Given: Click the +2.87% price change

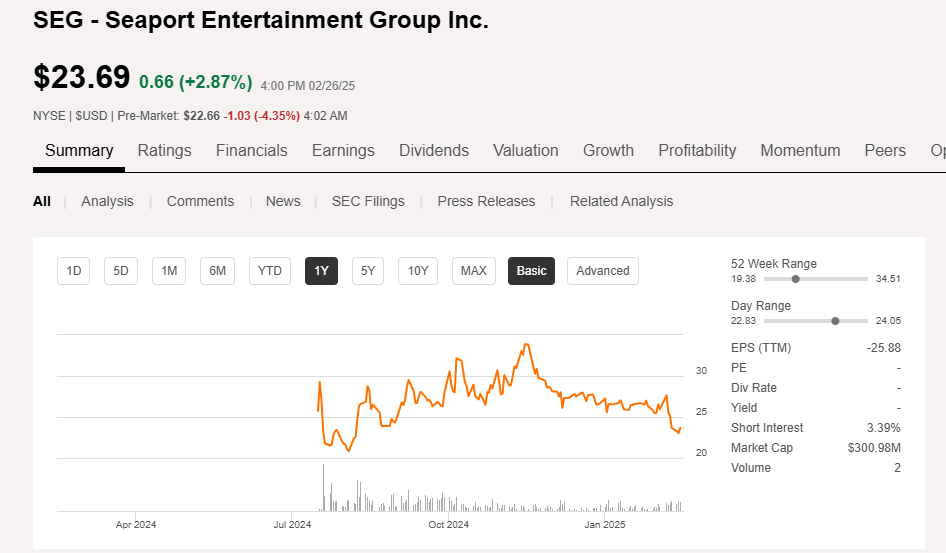Looking at the screenshot, I should pyautogui.click(x=215, y=82).
